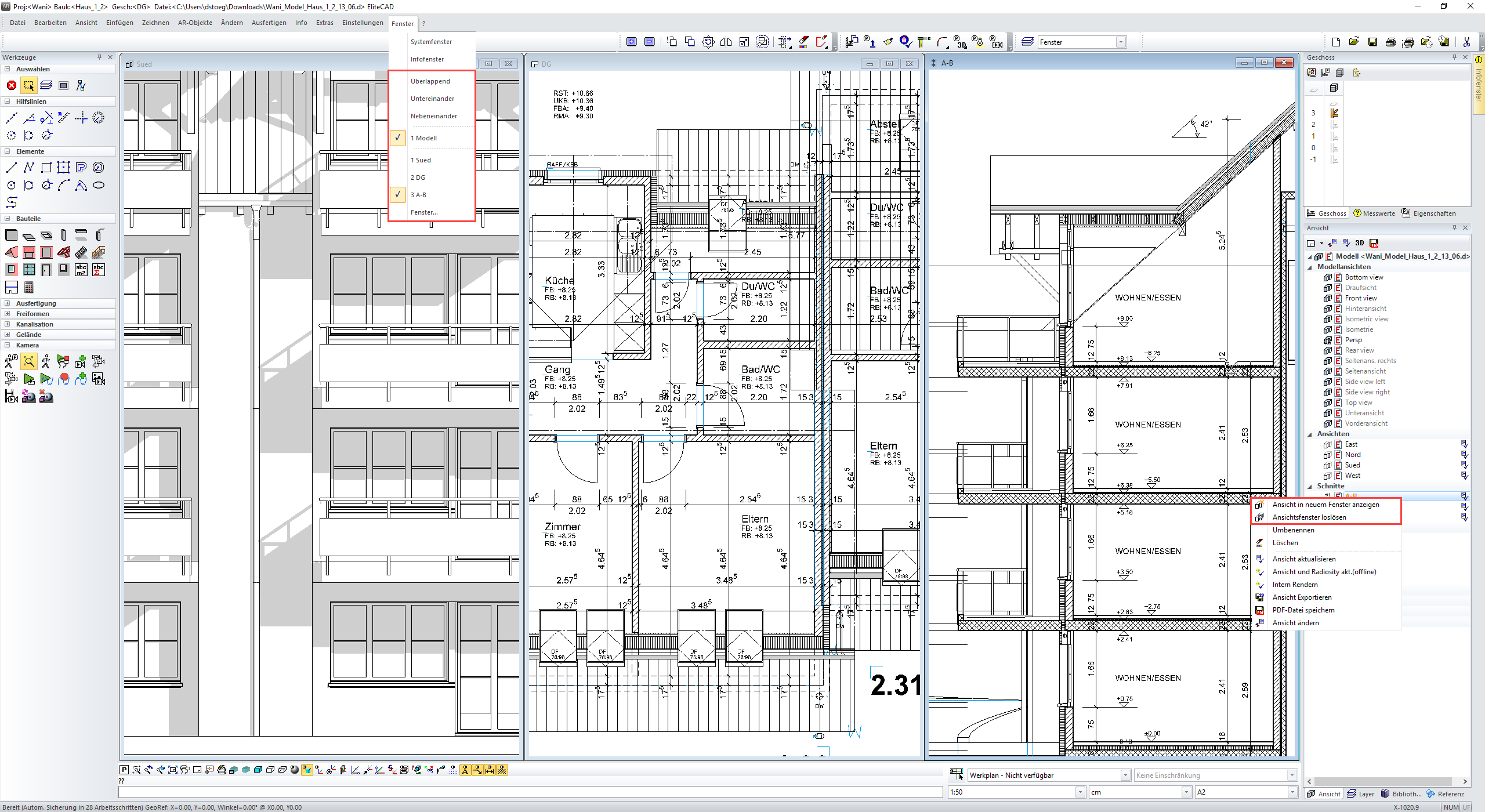Image resolution: width=1485 pixels, height=812 pixels.
Task: Open the Fenster layer dropdown in toolbar
Action: (1121, 42)
